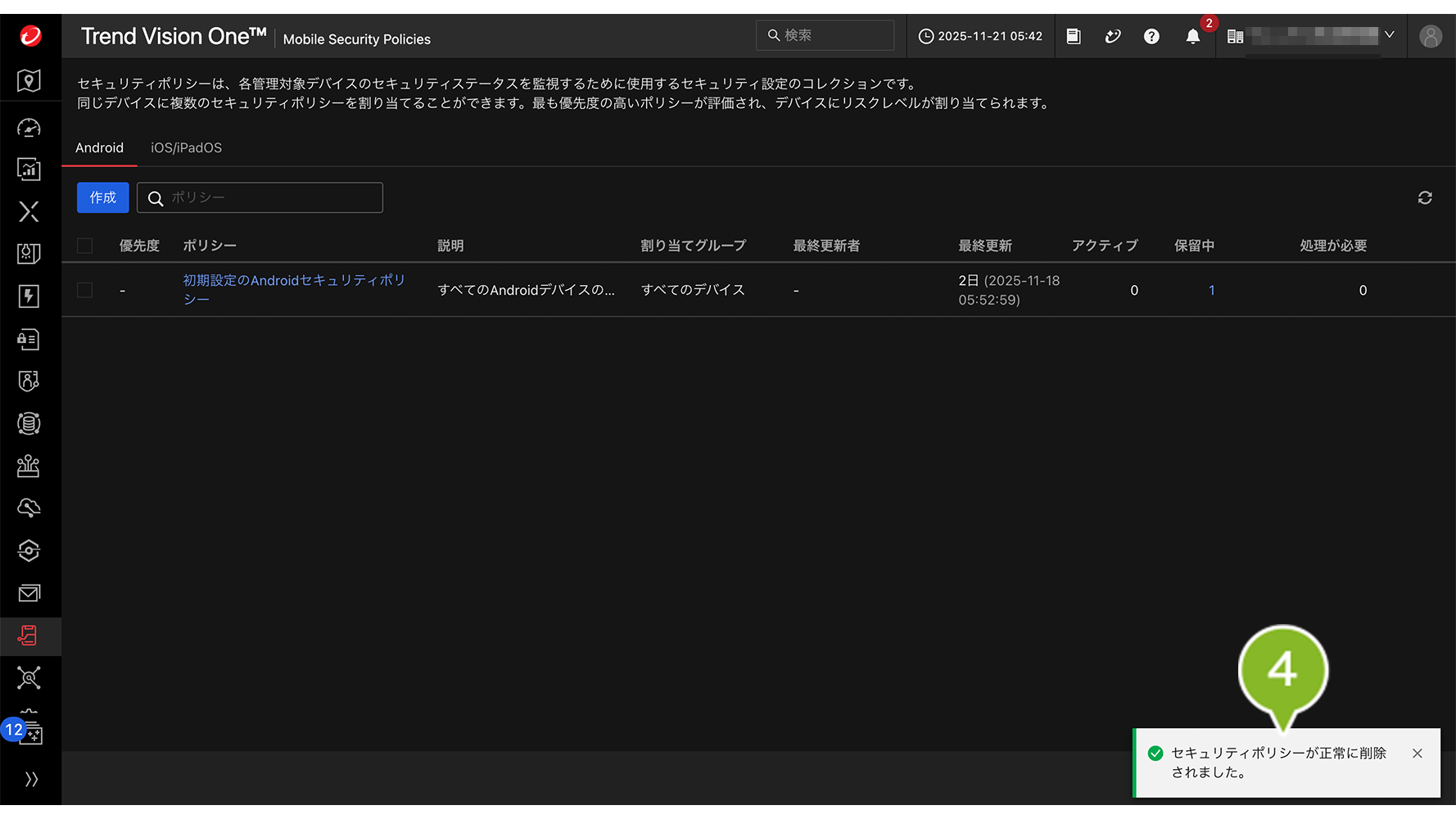Click the blue 作成 button
Image resolution: width=1456 pixels, height=819 pixels.
pyautogui.click(x=103, y=198)
